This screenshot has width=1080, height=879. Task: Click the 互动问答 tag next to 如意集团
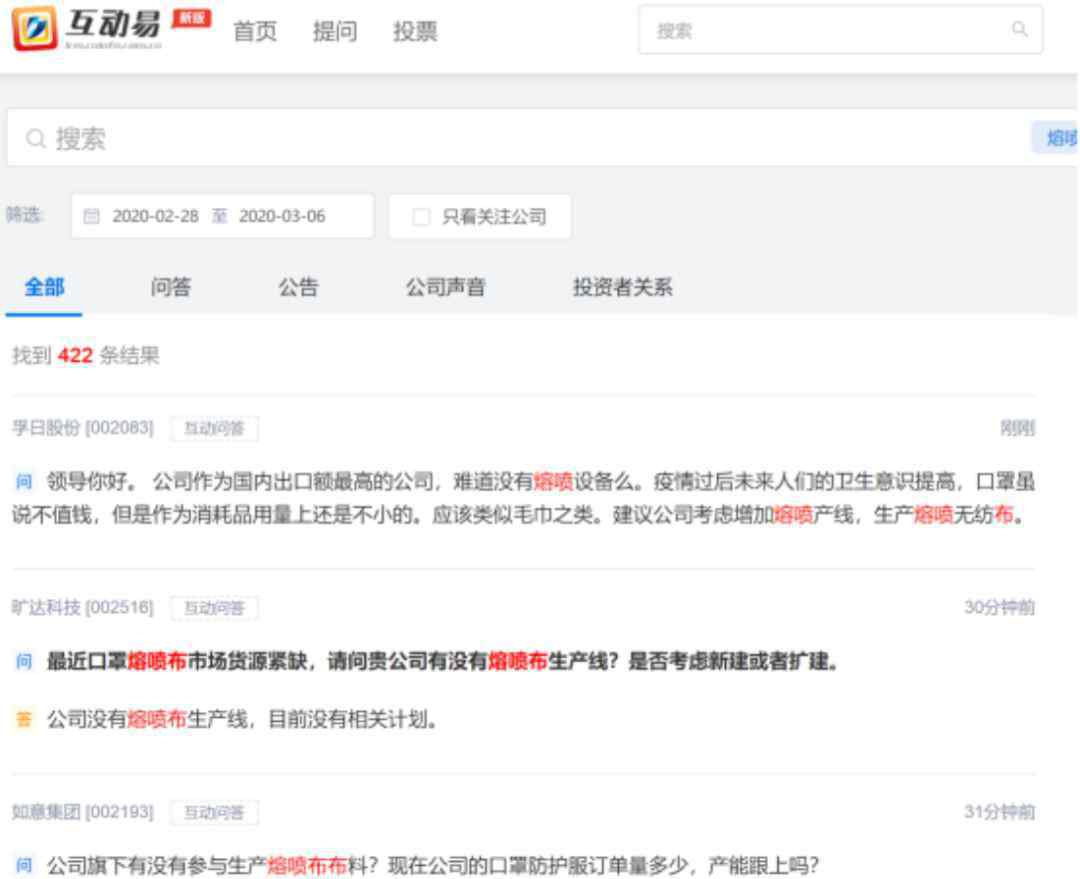(214, 812)
